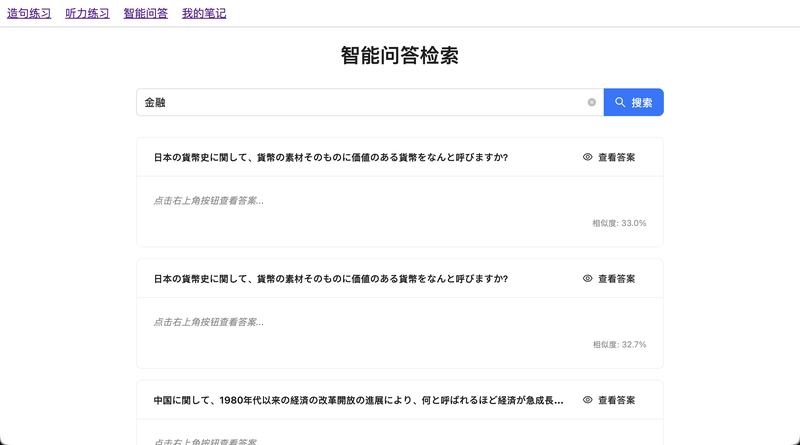This screenshot has height=445, width=800.
Task: Open the 造句练习 page
Action: (29, 14)
